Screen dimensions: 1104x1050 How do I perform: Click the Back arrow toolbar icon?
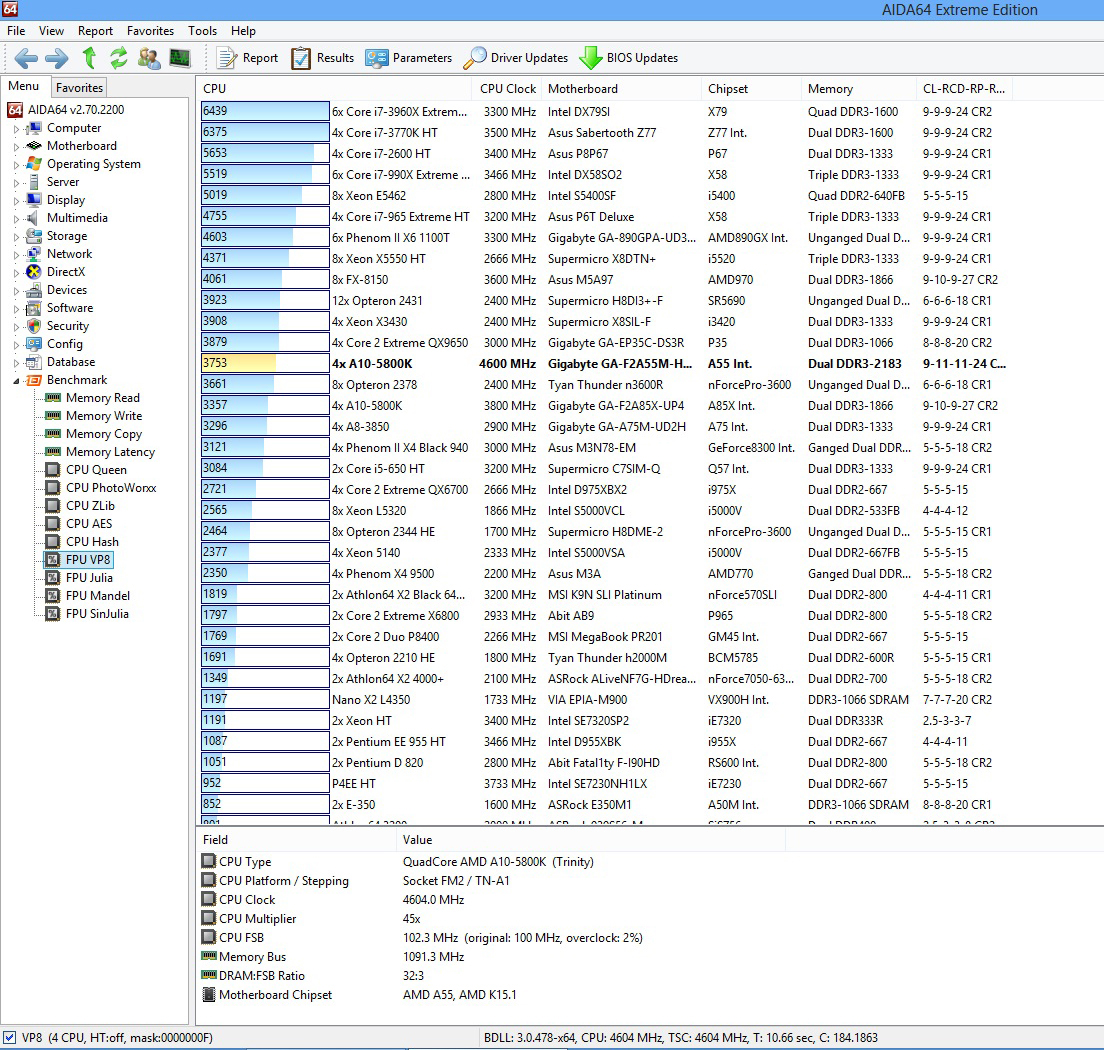coord(26,58)
